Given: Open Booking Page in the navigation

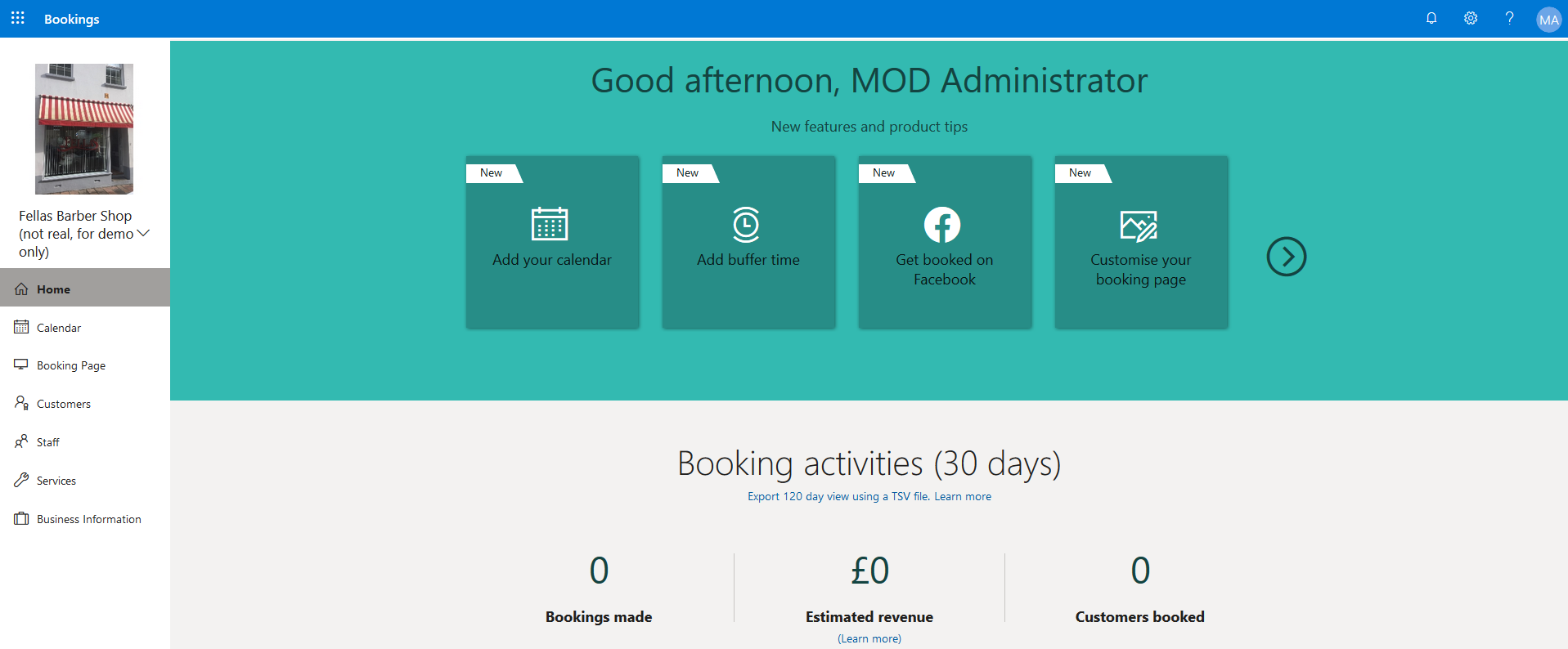Looking at the screenshot, I should click(x=85, y=365).
